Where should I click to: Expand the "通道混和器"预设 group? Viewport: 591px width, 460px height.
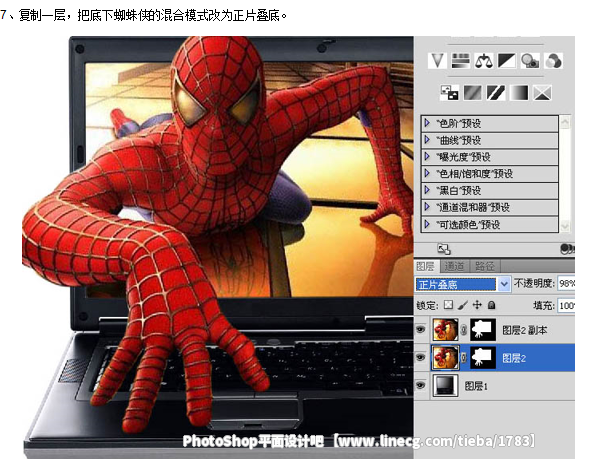(427, 207)
